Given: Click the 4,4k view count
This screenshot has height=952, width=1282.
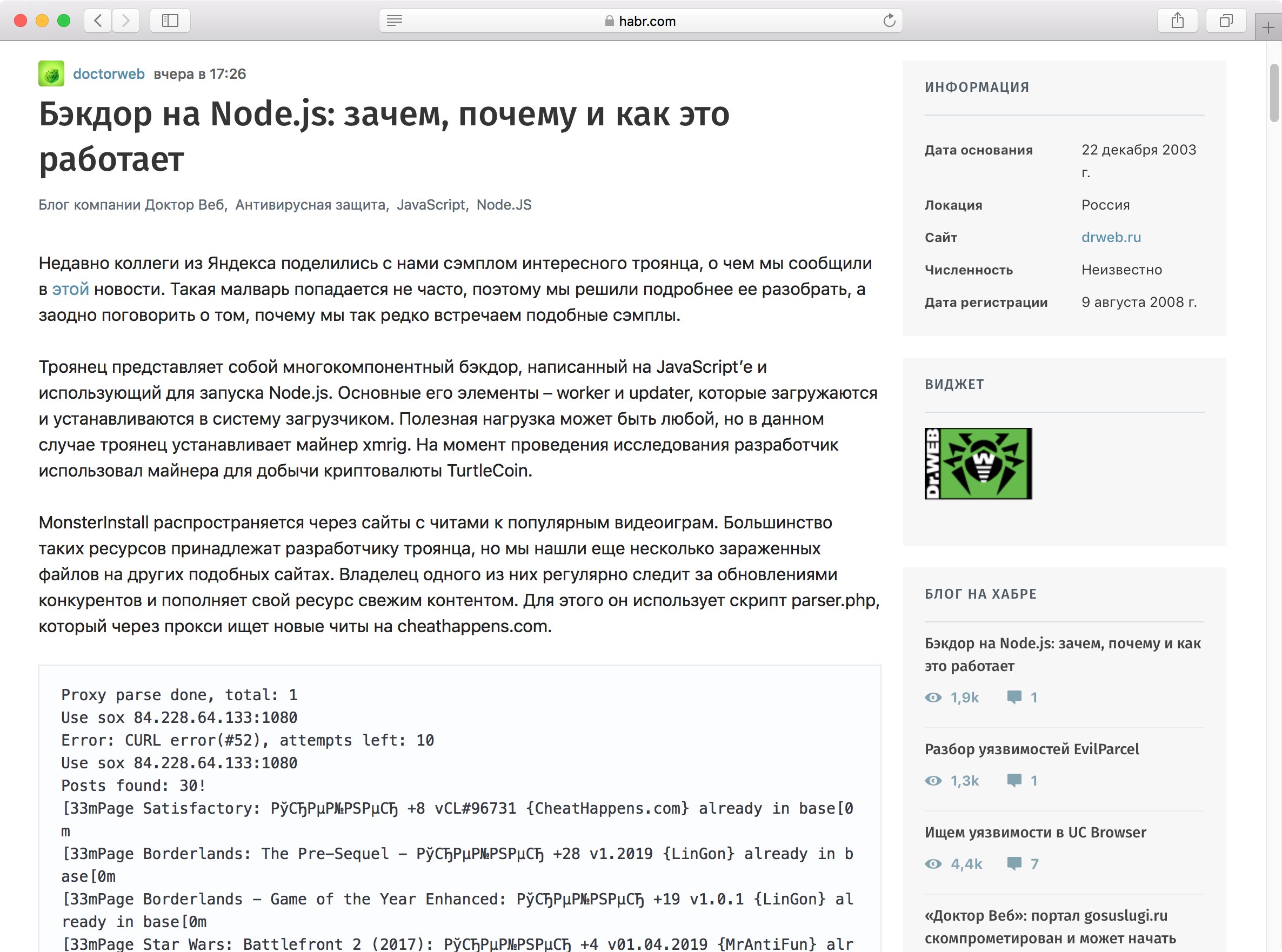Looking at the screenshot, I should 966,863.
